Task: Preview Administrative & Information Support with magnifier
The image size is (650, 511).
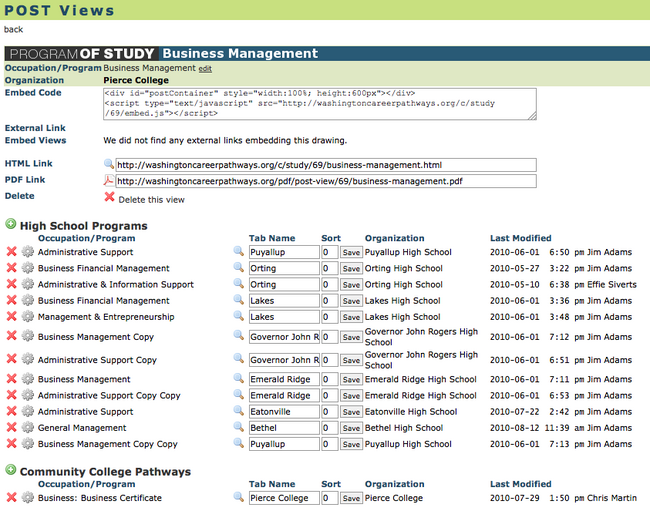Action: click(x=238, y=283)
